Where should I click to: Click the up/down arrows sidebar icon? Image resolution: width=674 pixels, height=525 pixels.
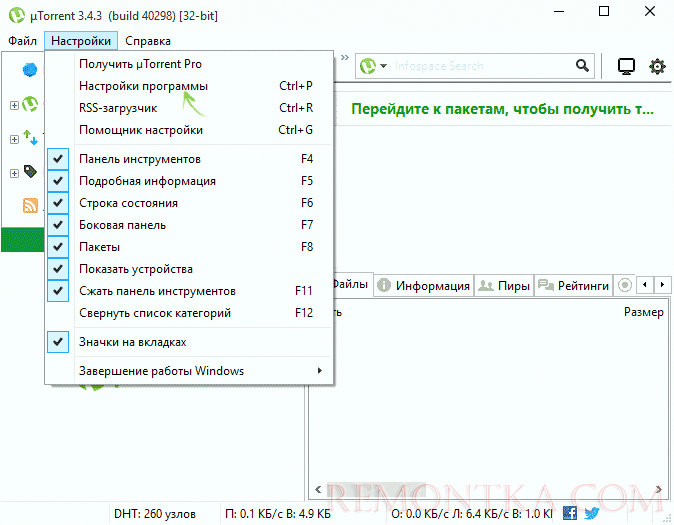point(30,138)
